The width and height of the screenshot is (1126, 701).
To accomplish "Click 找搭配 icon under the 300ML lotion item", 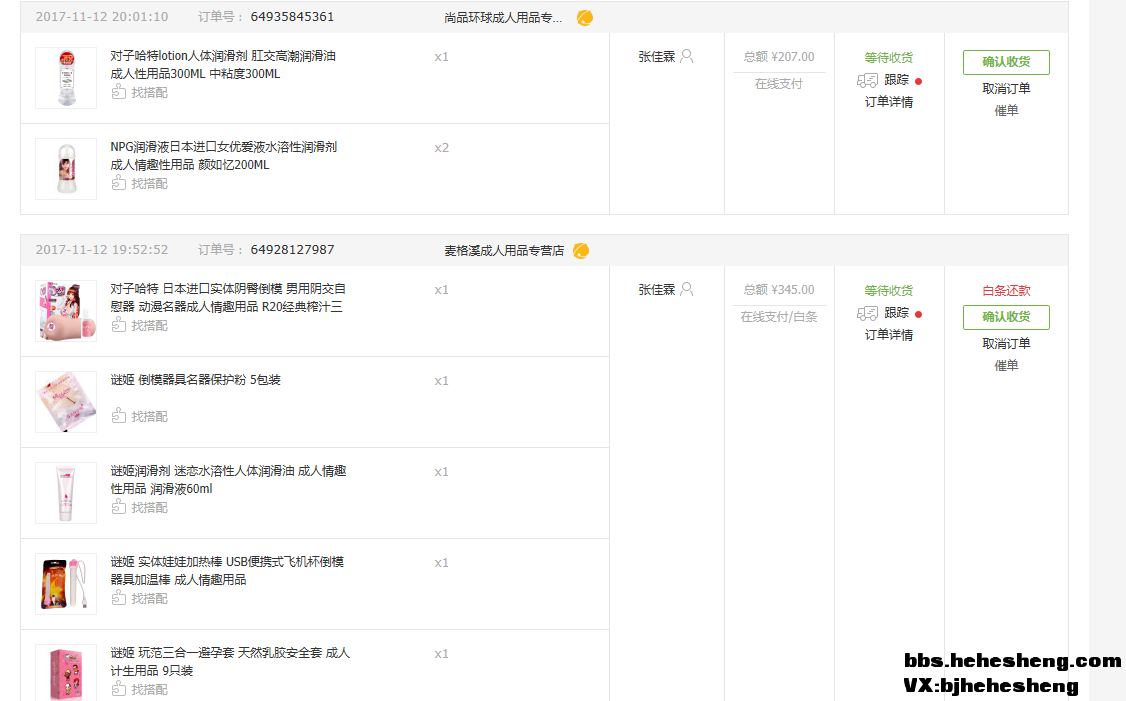I will click(x=119, y=93).
